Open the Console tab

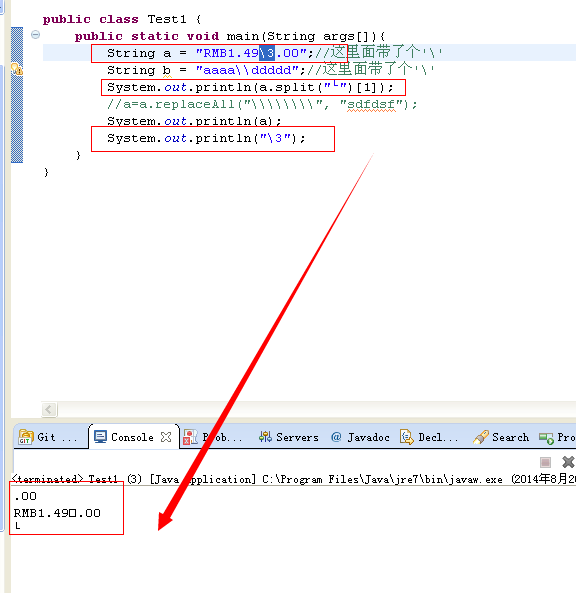click(132, 437)
